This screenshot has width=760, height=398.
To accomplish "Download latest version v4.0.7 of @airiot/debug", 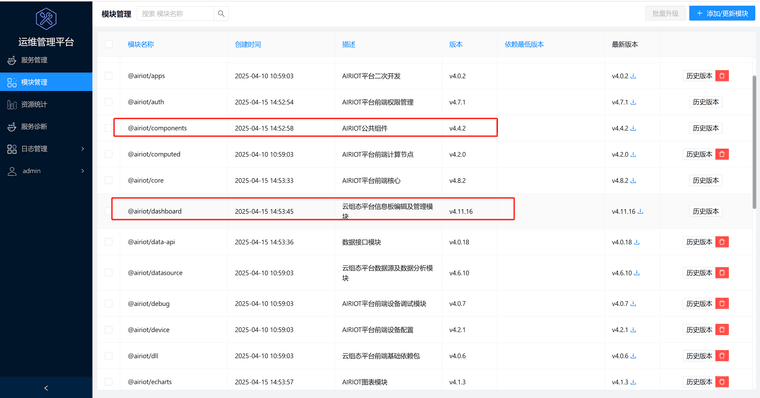I will coord(633,304).
